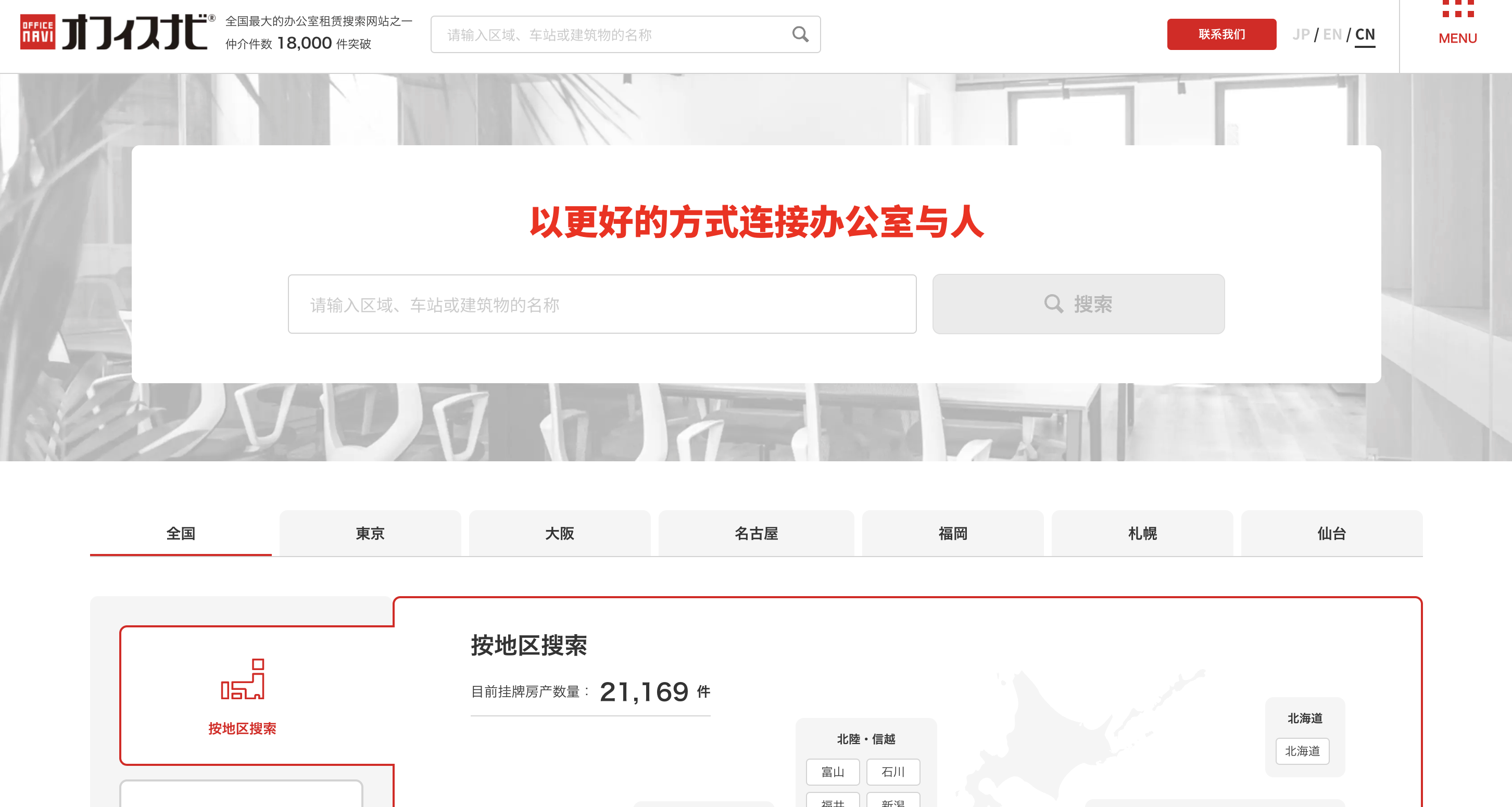1512x807 pixels.
Task: Switch to the 東京 tab
Action: coord(370,533)
